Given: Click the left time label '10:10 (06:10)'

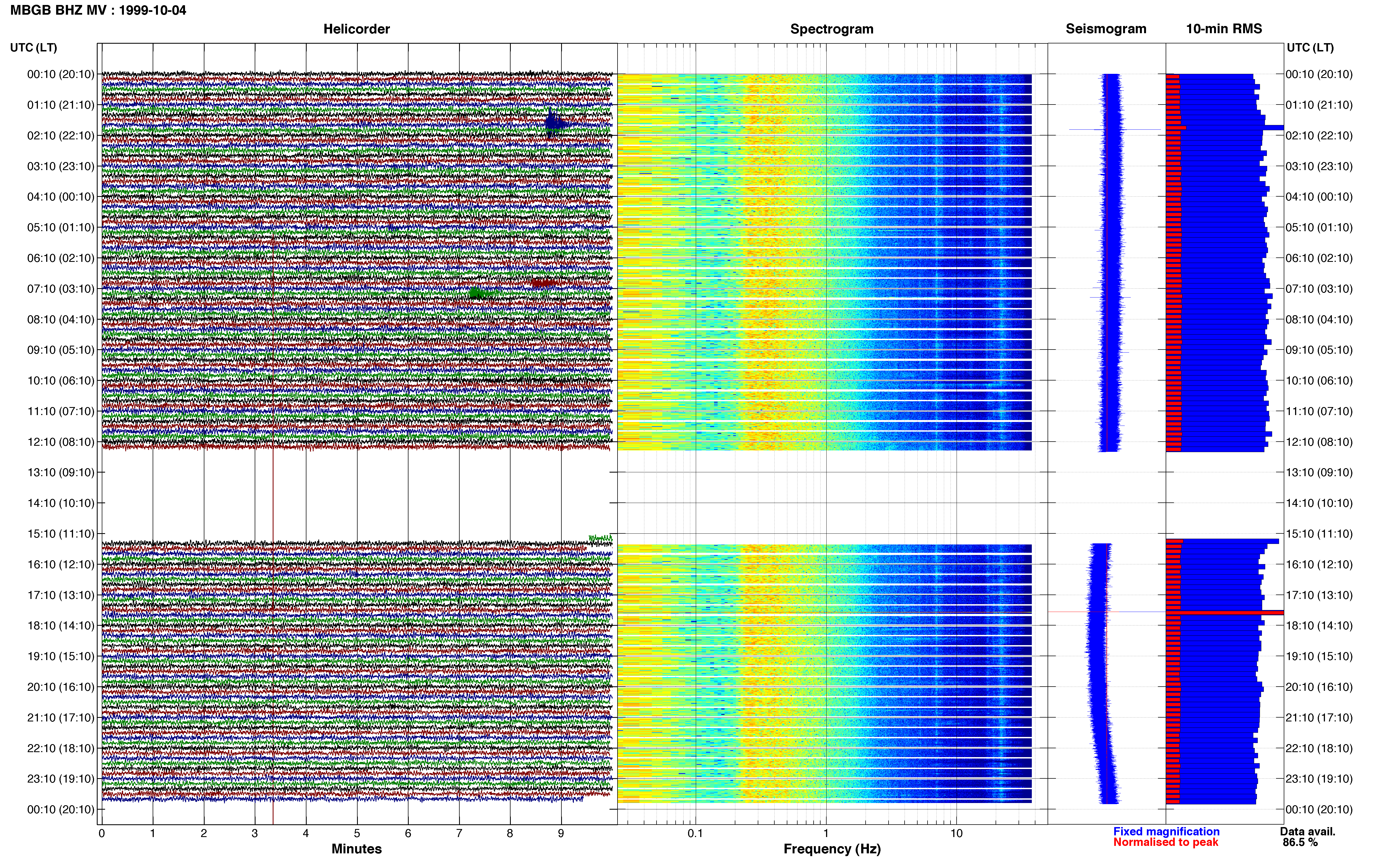Looking at the screenshot, I should [x=61, y=380].
